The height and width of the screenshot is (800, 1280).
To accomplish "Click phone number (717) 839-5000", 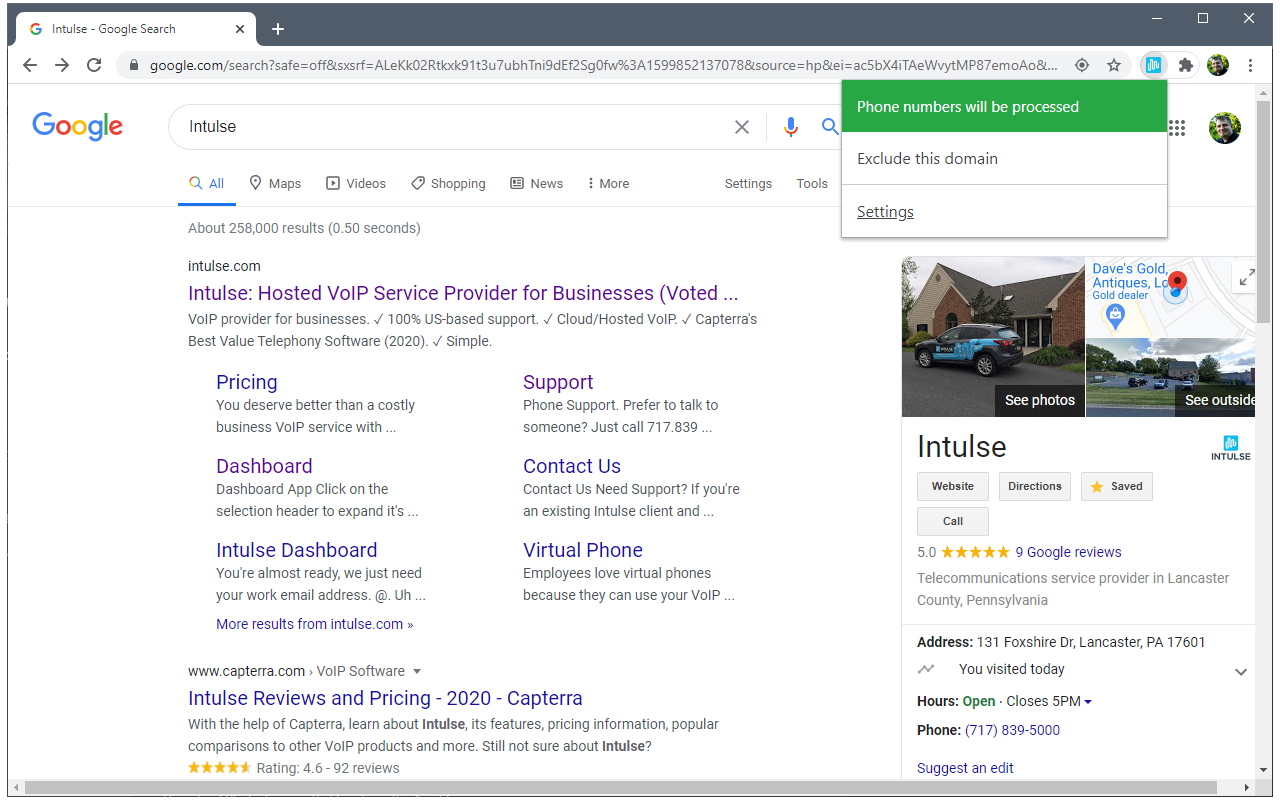I will tap(1012, 730).
